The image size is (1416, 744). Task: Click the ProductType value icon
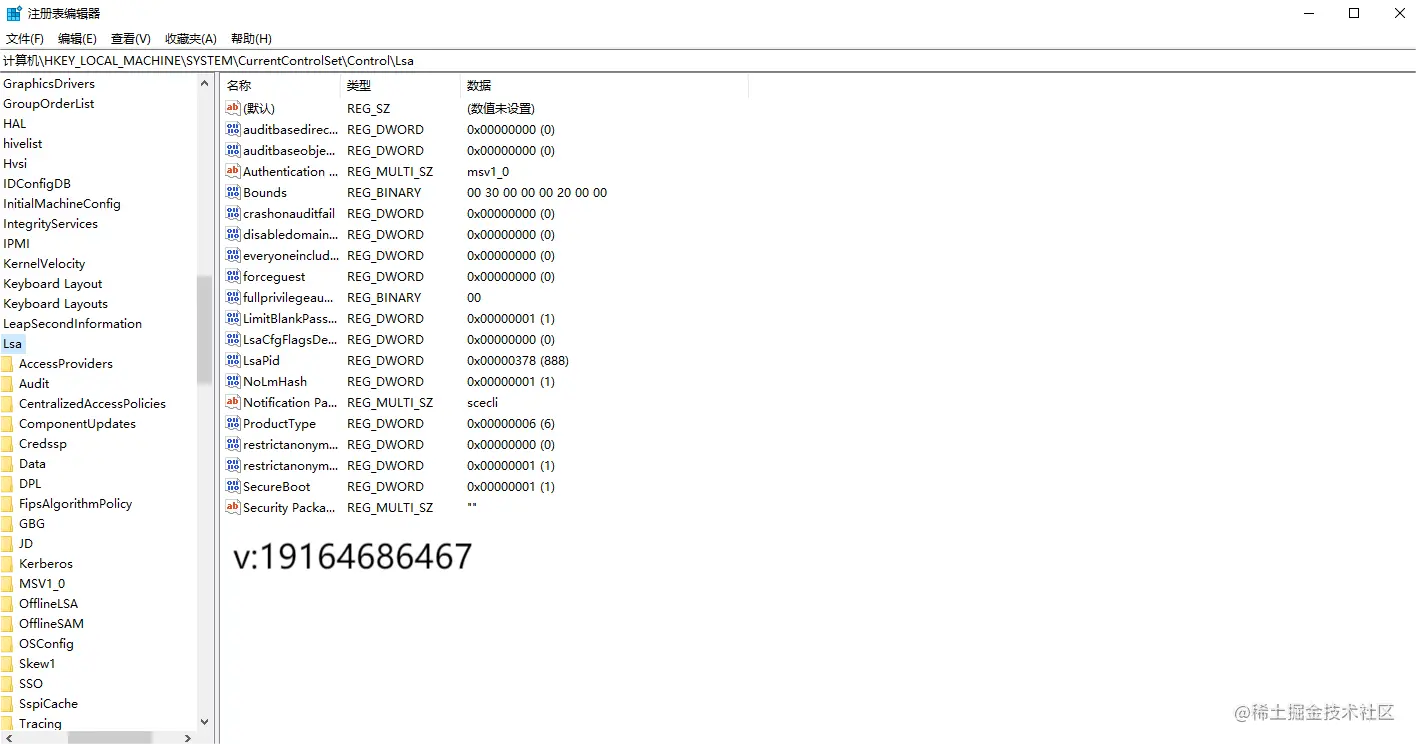(233, 424)
